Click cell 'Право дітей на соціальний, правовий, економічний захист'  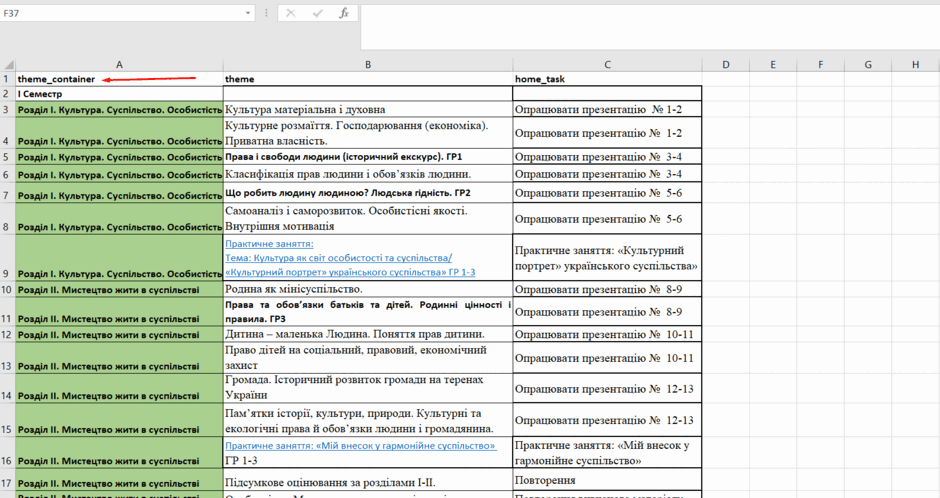[367, 358]
